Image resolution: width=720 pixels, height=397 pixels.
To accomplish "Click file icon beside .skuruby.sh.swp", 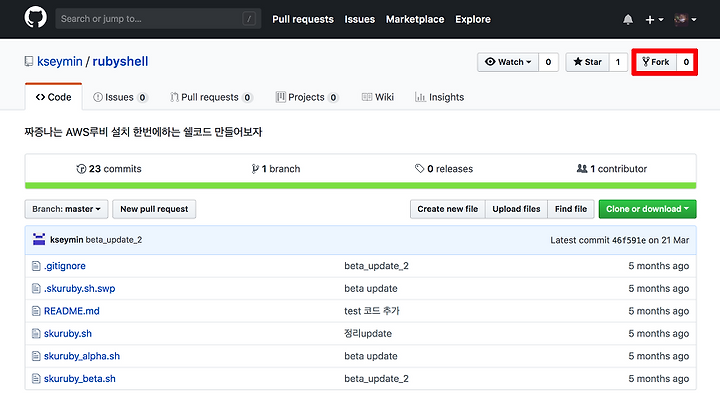I will tap(36, 288).
